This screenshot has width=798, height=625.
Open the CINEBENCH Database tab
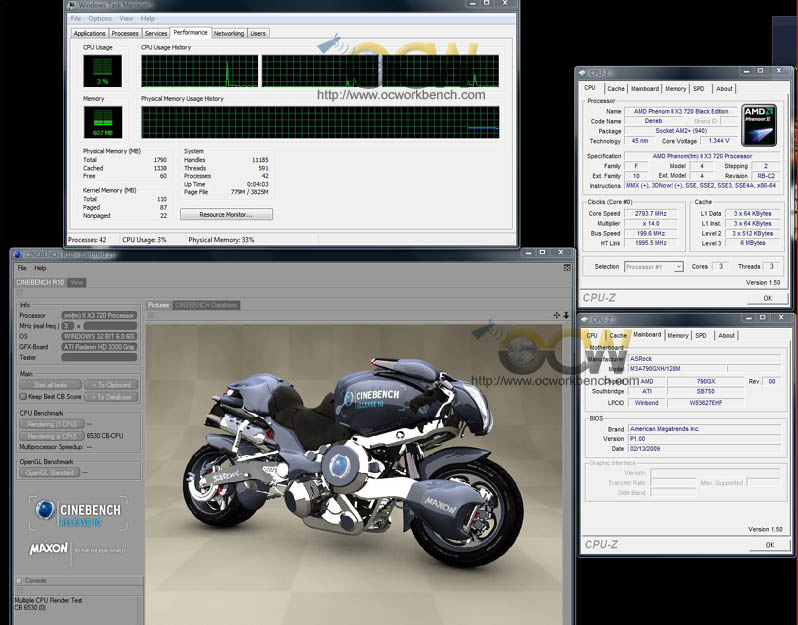click(x=206, y=305)
